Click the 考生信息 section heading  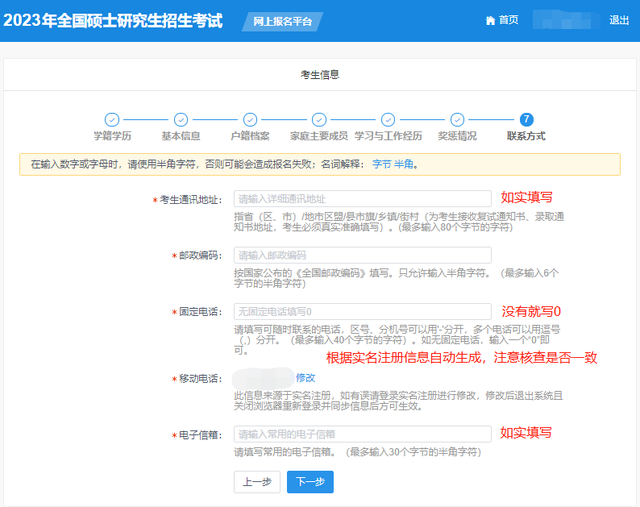pyautogui.click(x=320, y=75)
